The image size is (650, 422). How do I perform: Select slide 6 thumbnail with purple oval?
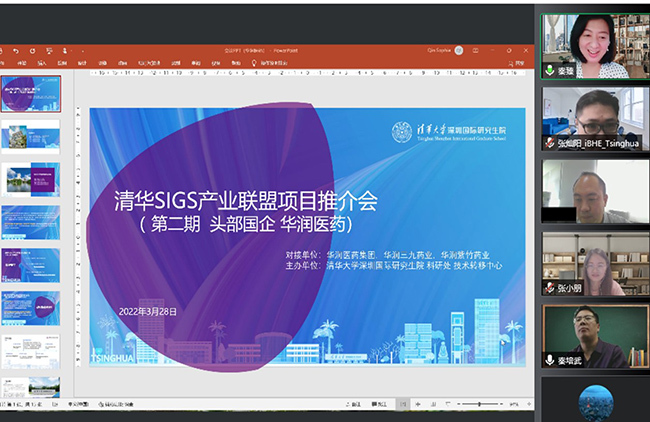(x=31, y=308)
